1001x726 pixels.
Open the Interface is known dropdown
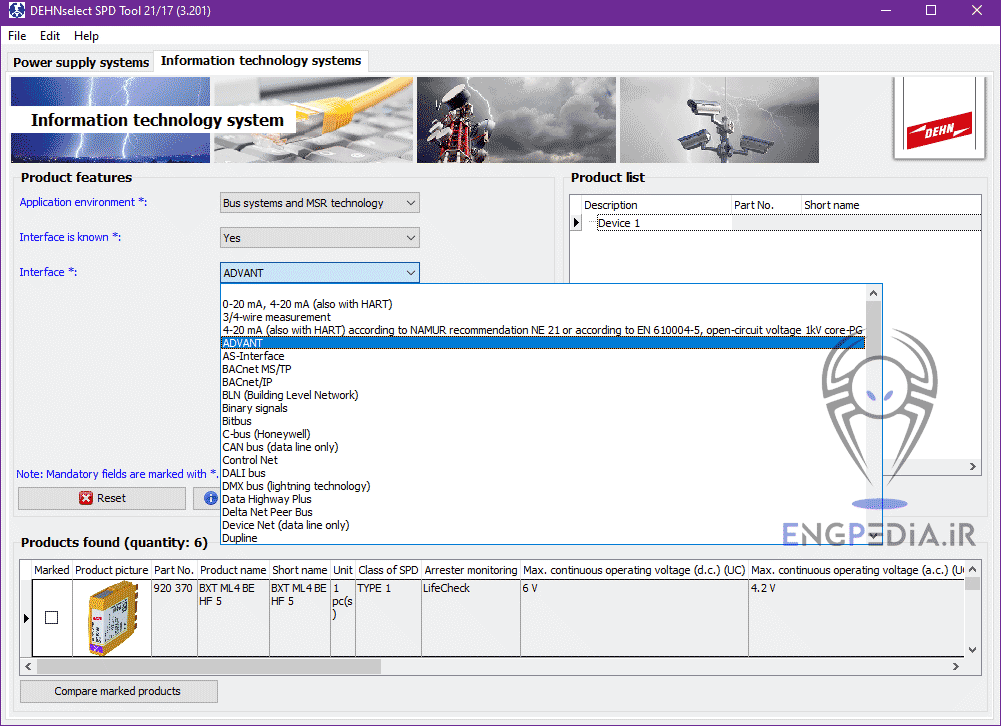pyautogui.click(x=319, y=238)
